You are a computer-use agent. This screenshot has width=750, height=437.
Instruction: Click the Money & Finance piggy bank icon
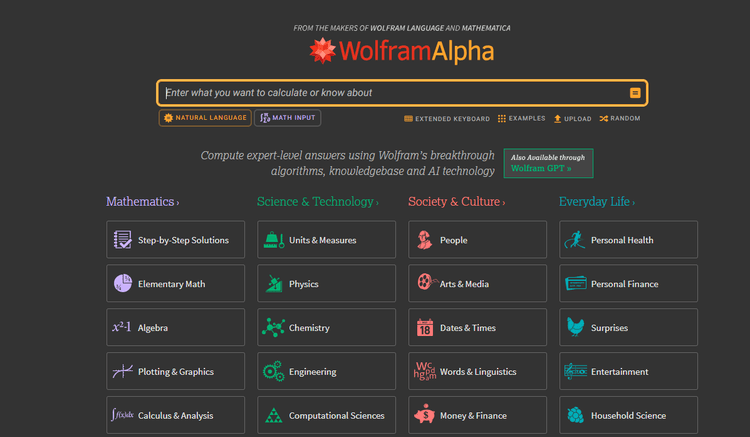coord(424,414)
